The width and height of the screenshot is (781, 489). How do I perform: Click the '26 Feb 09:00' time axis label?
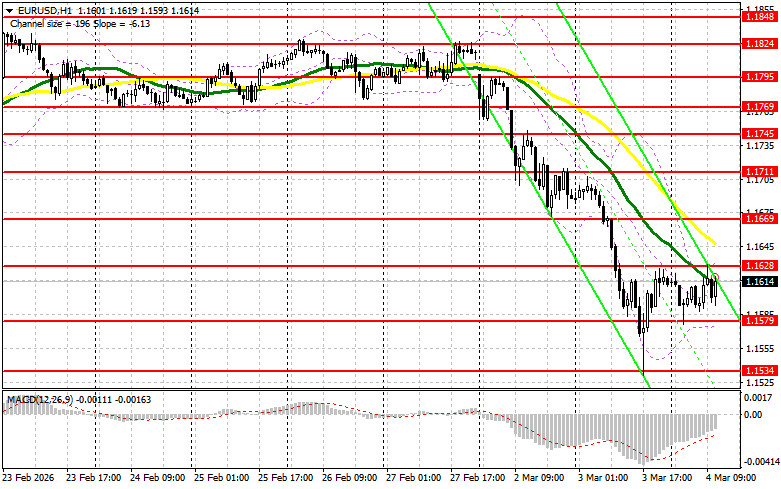[350, 478]
